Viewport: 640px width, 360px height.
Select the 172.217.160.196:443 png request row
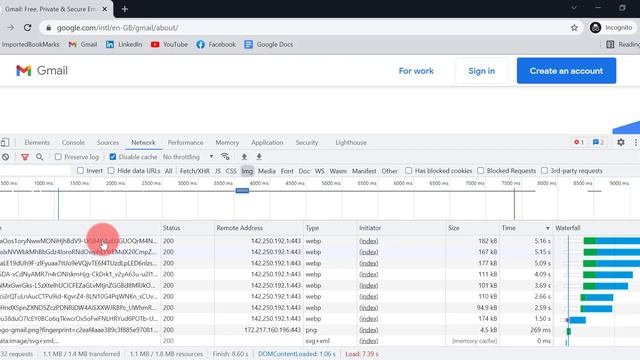320,330
